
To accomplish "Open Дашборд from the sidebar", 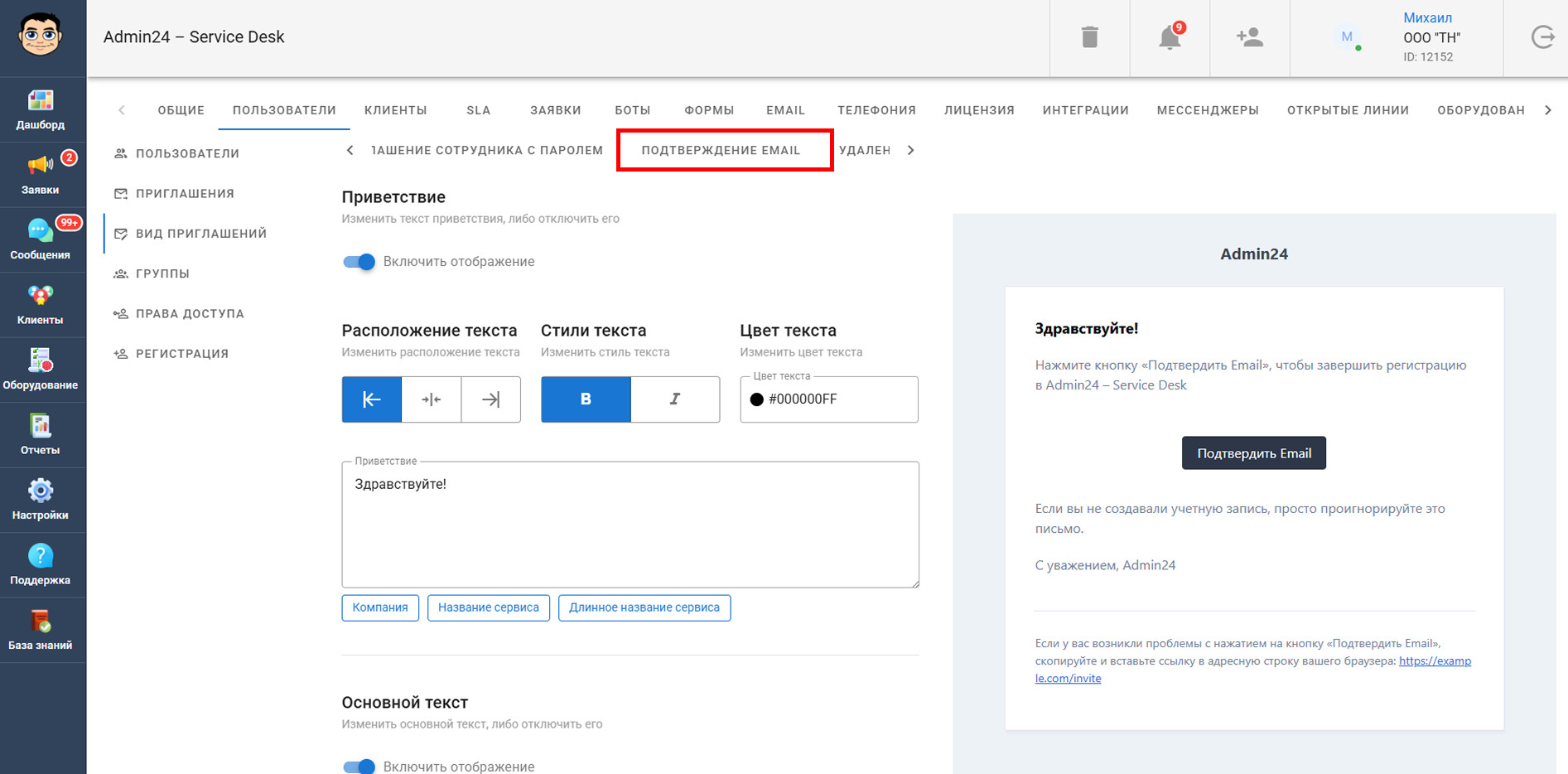I will point(41,109).
